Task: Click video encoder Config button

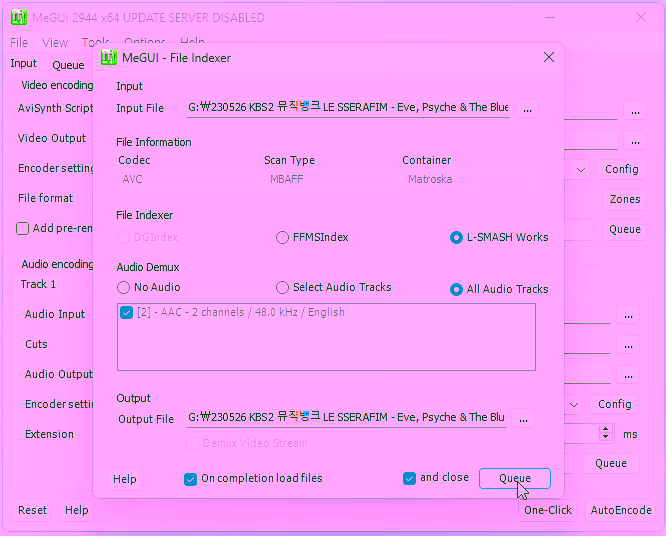Action: click(x=621, y=169)
